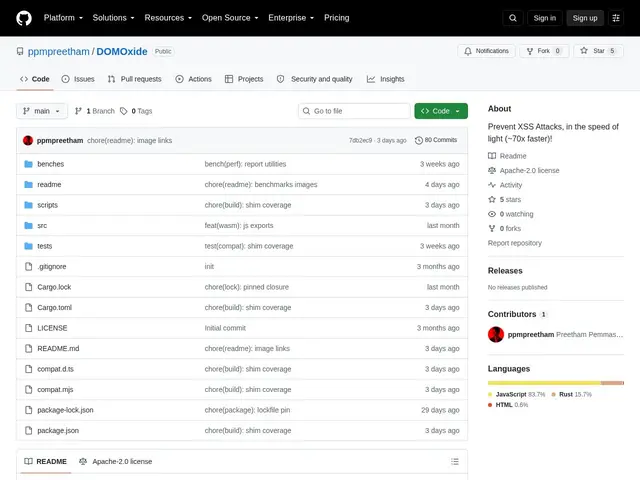Open the package-lock.json file
Image resolution: width=640 pixels, height=480 pixels.
pyautogui.click(x=65, y=410)
